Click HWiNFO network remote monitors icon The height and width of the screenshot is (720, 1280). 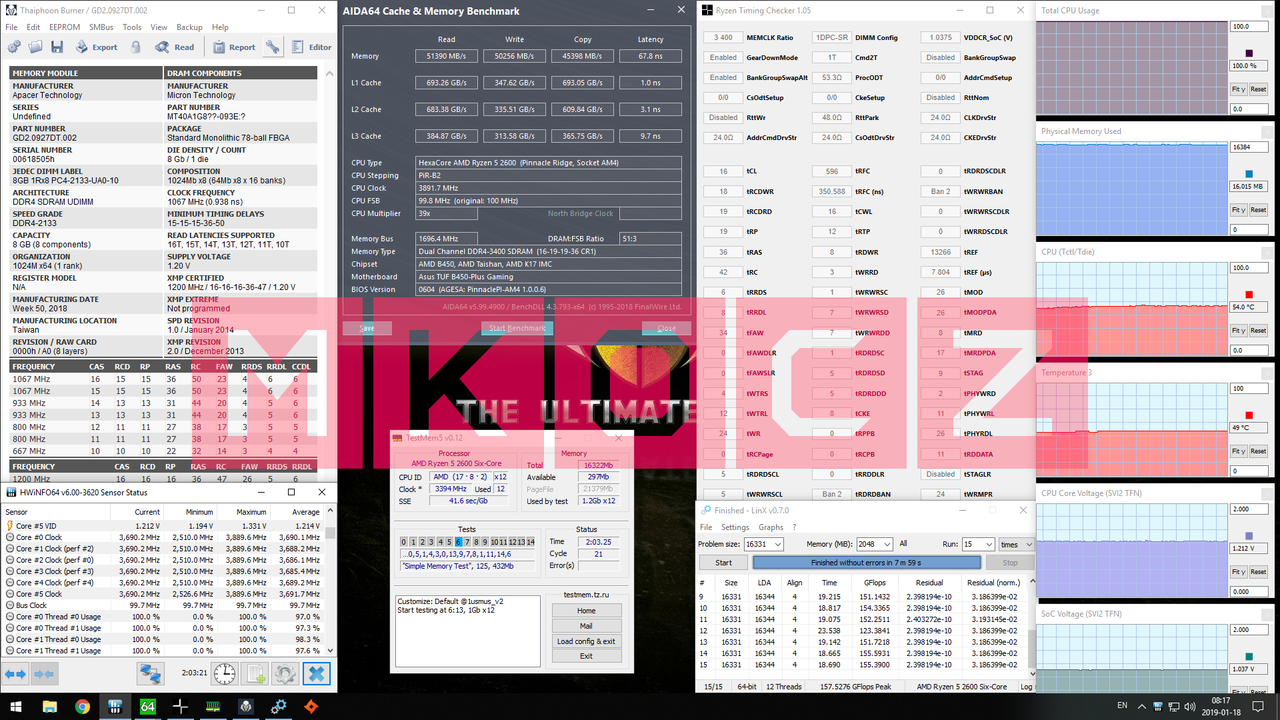point(150,674)
